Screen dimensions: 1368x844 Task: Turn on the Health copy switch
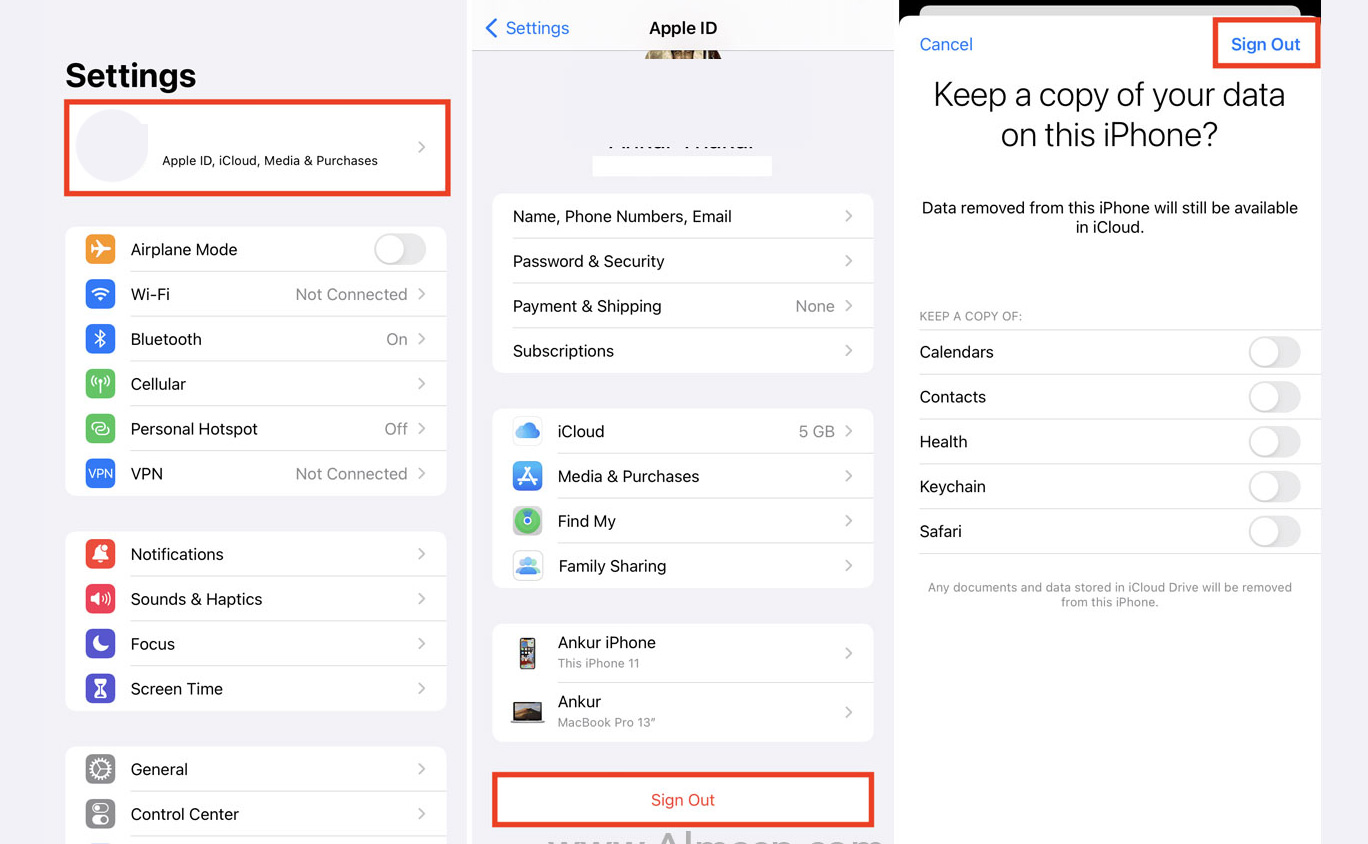pos(1274,442)
